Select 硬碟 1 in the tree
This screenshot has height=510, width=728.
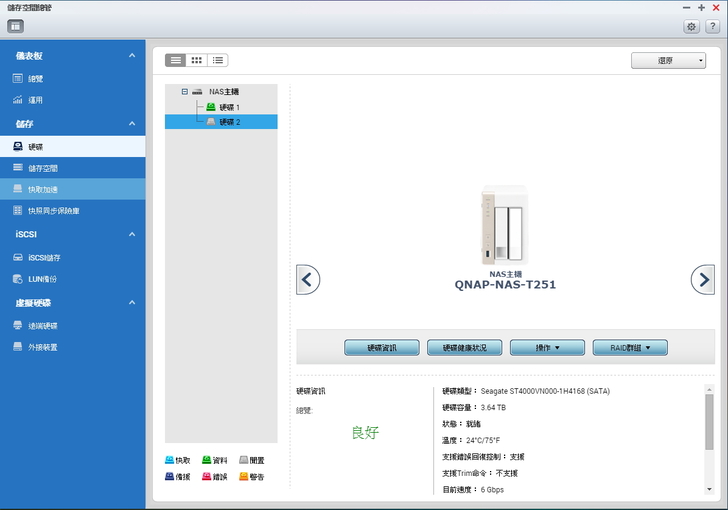pyautogui.click(x=229, y=107)
